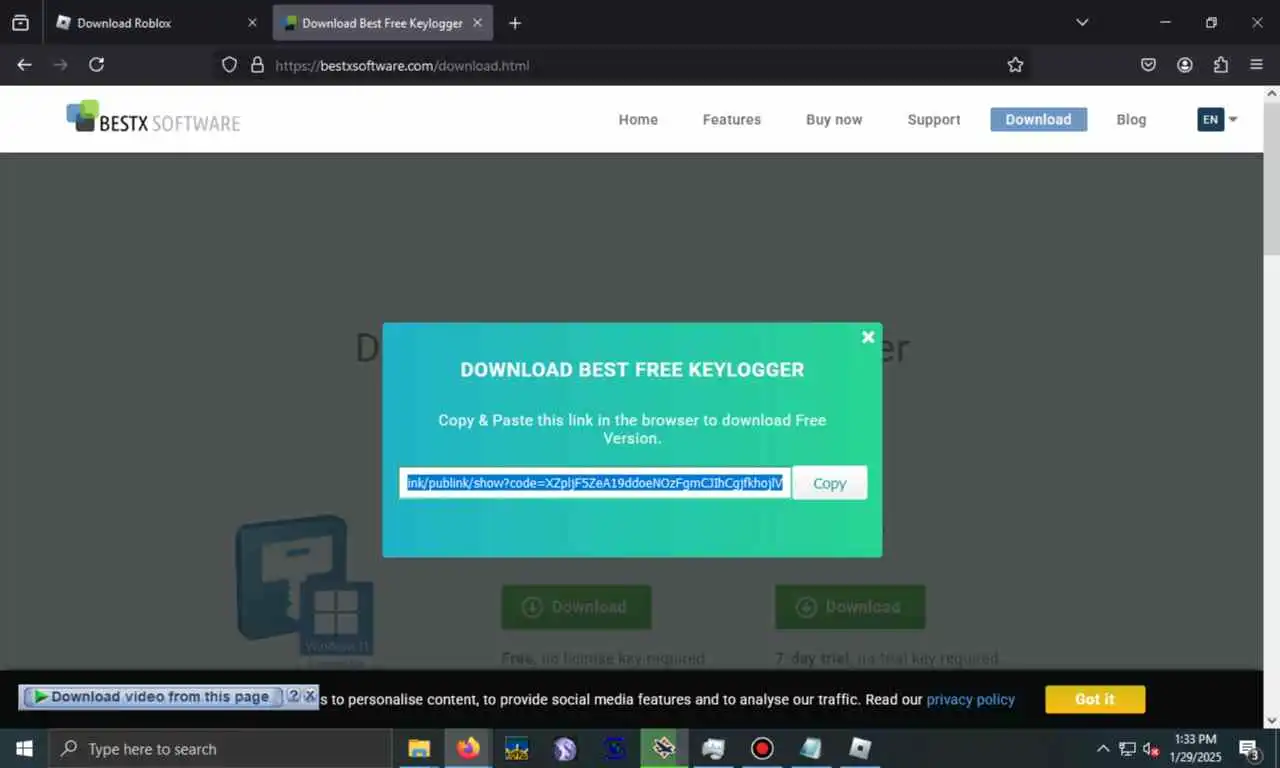This screenshot has width=1280, height=768.
Task: Open the Firefox account icon
Action: coord(1185,65)
